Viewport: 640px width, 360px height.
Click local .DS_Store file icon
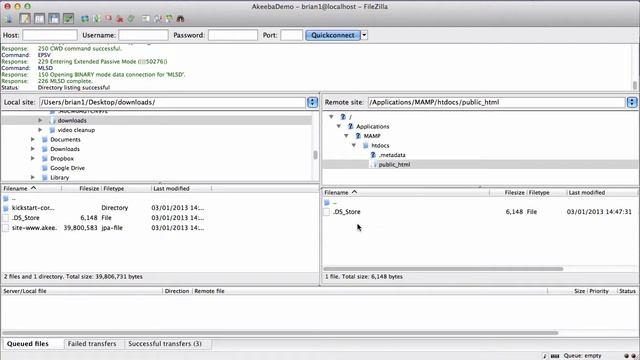(6, 218)
